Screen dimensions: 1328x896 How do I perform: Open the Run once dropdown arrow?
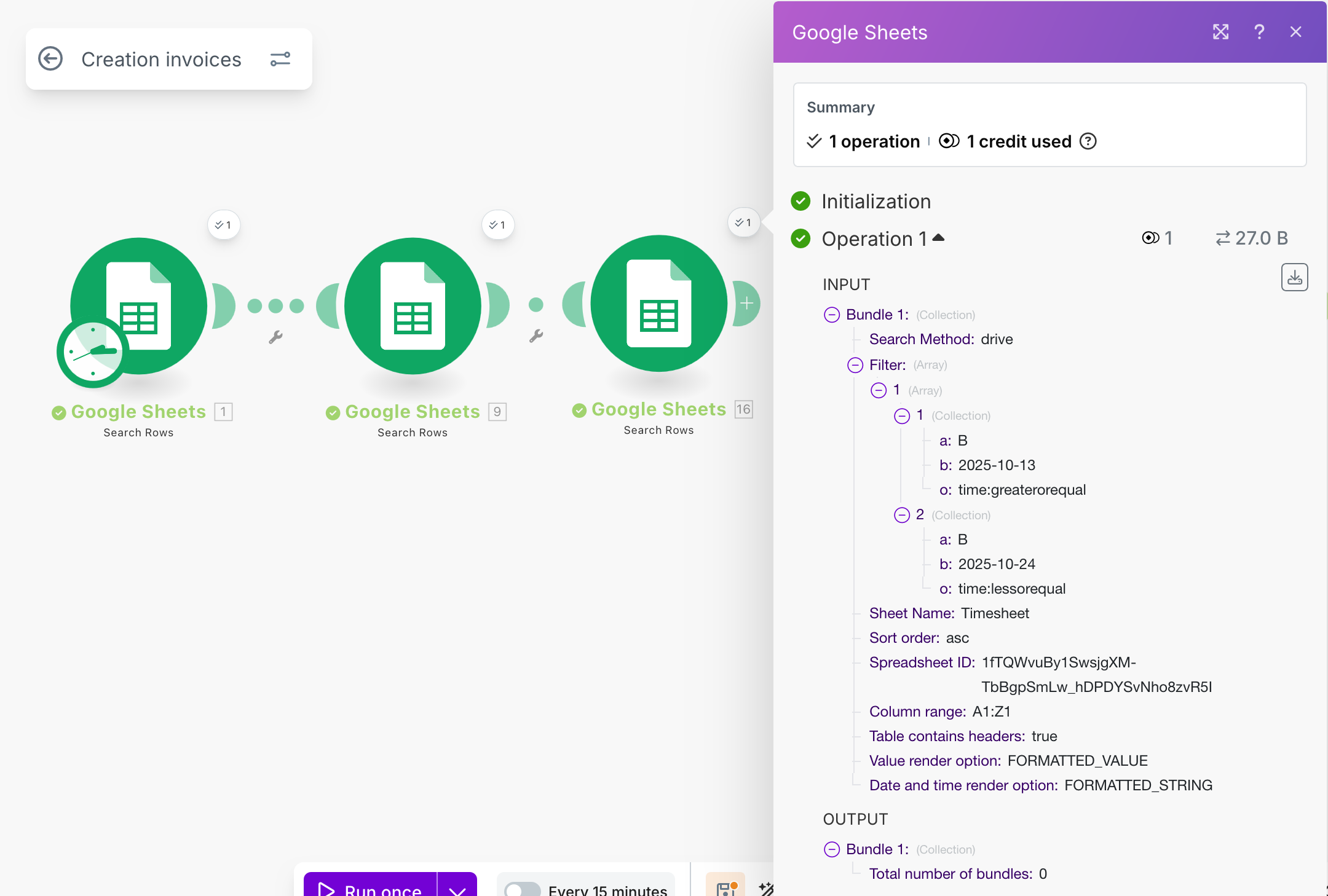[457, 889]
